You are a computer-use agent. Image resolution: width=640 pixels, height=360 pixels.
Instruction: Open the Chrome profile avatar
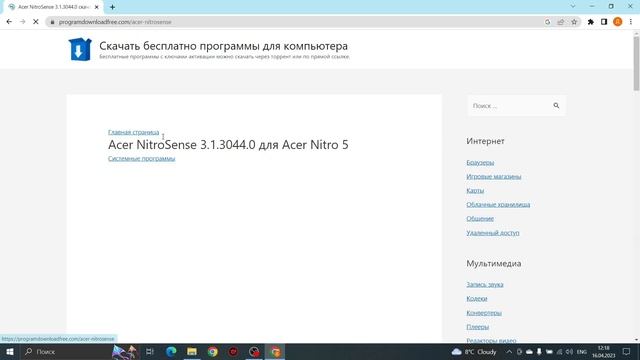(x=618, y=22)
